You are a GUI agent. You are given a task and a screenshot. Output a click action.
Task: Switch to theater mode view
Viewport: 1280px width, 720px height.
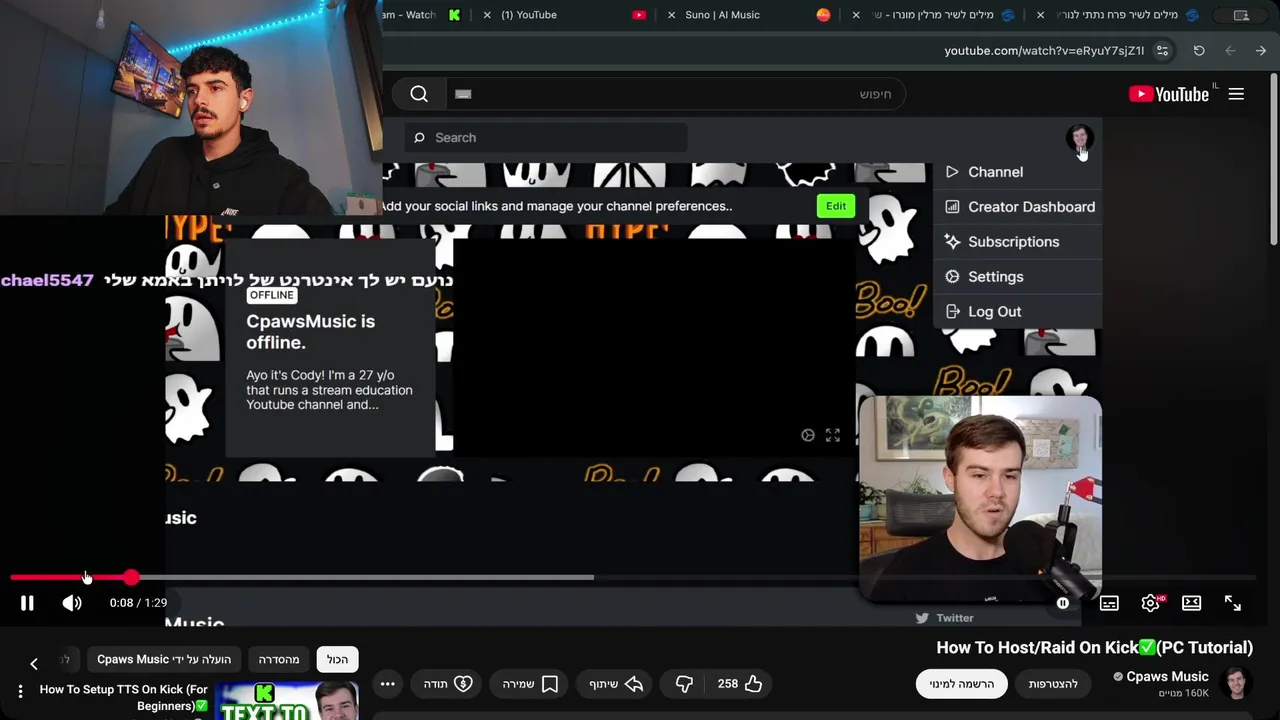1191,603
